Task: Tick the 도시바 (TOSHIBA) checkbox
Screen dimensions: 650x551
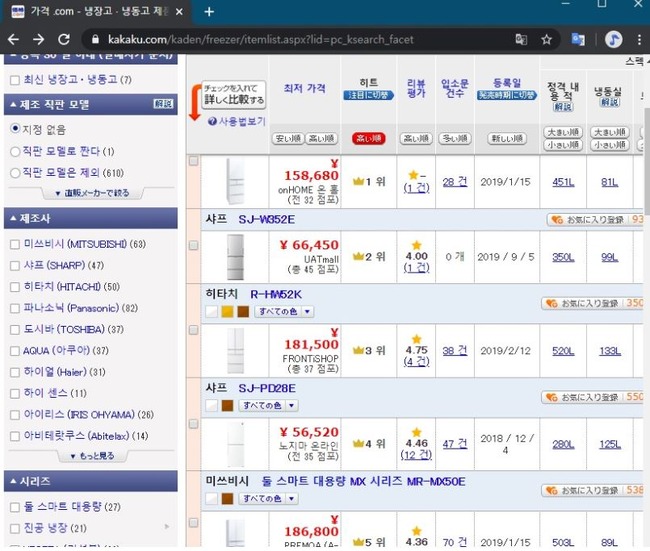Action: click(15, 330)
